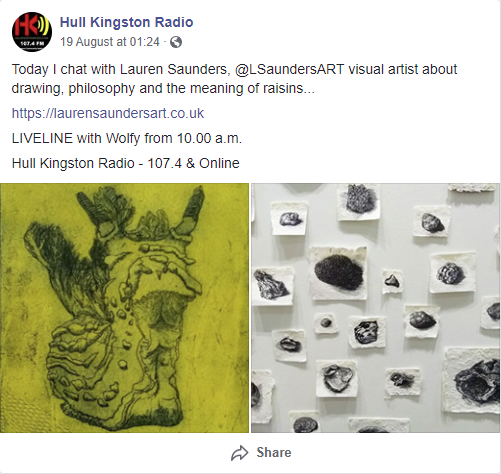Click the "meaning of raisins..." text
Image resolution: width=501 pixels, height=474 pixels.
[x=252, y=89]
